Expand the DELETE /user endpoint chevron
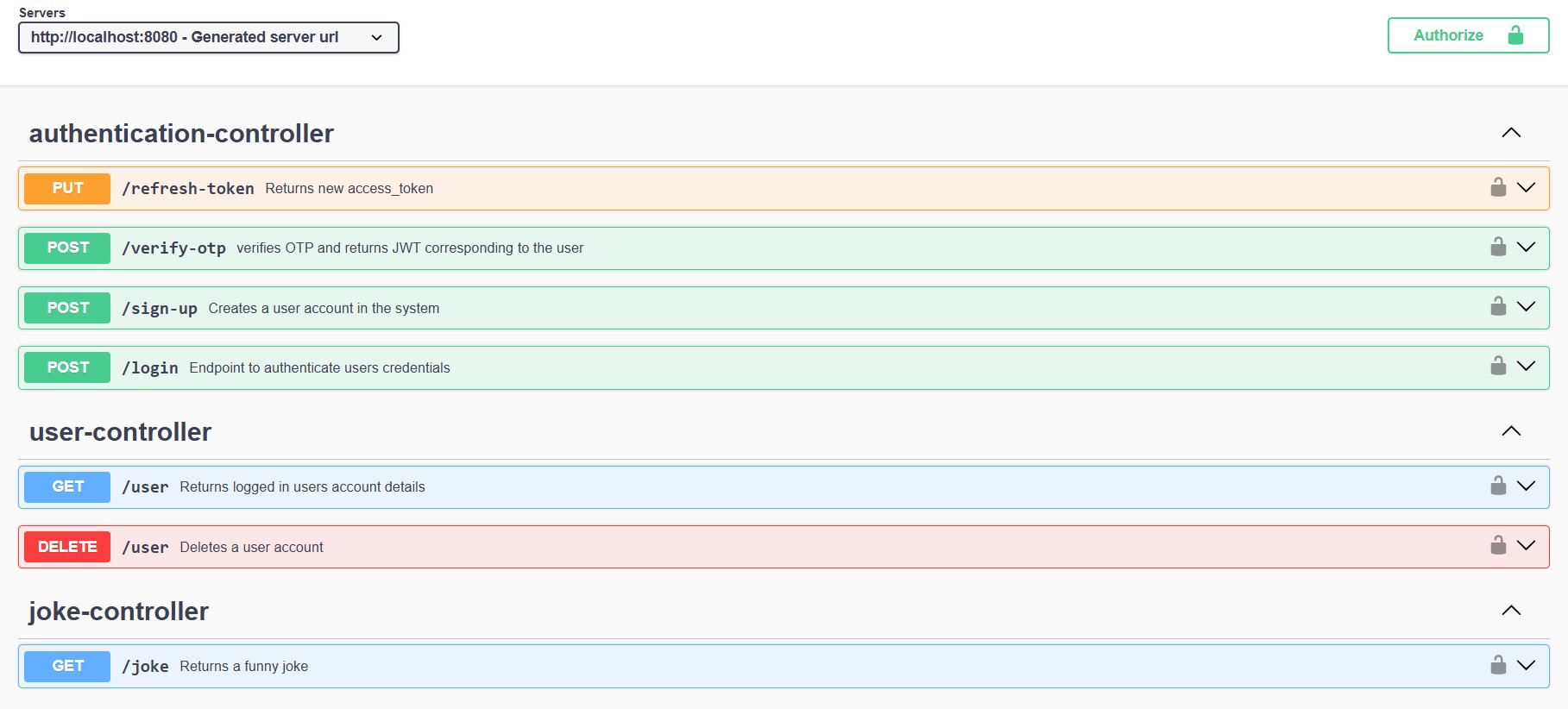This screenshot has width=1568, height=709. [x=1526, y=545]
